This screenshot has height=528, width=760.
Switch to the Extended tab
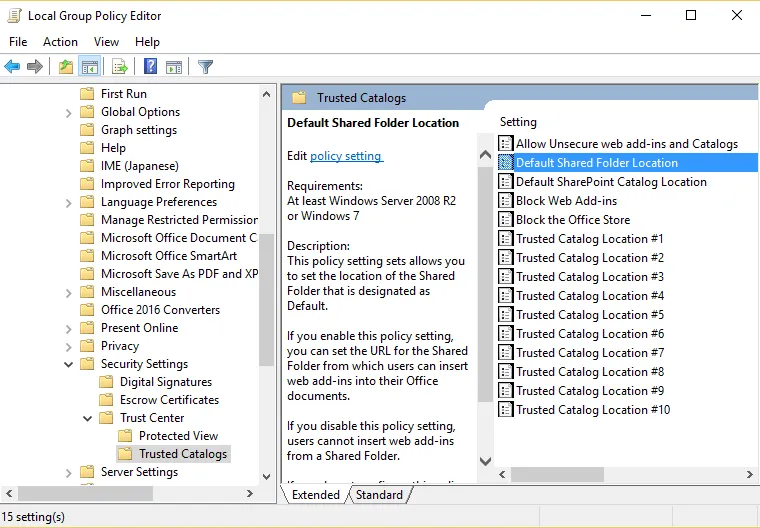coord(316,495)
